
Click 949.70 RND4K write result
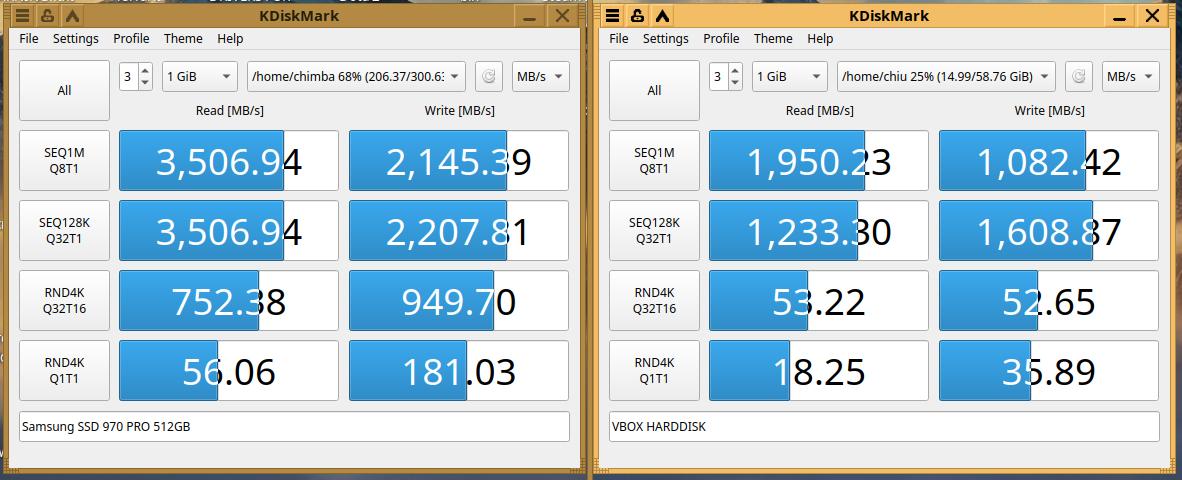click(x=459, y=301)
